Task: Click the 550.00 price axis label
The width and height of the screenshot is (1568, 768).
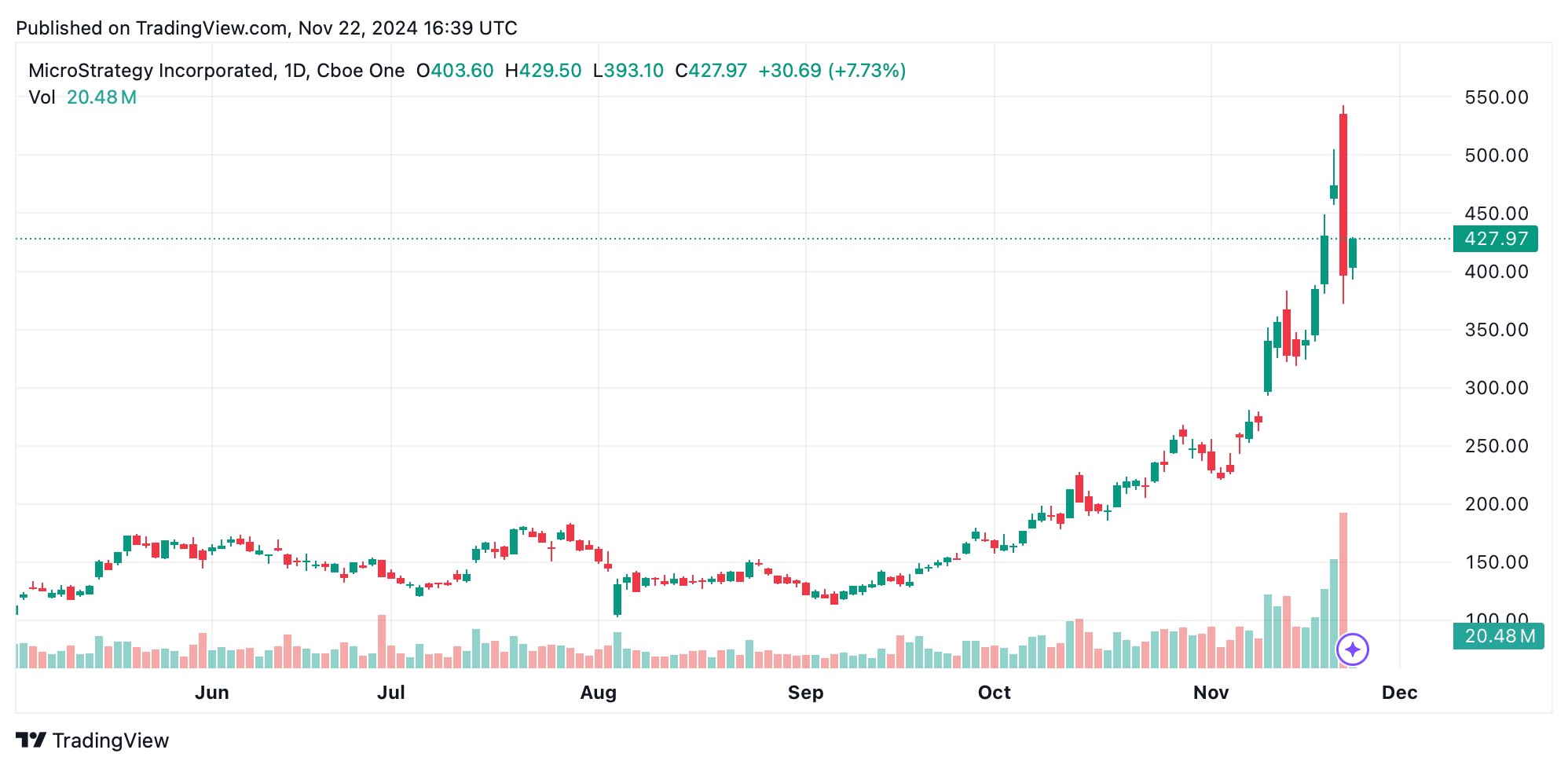Action: coord(1497,97)
